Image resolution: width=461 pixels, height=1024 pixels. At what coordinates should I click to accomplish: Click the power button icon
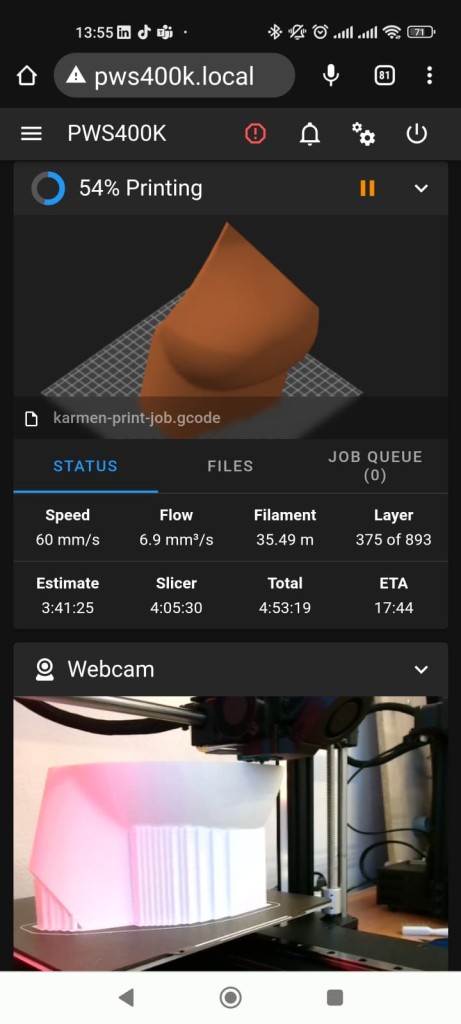click(x=417, y=134)
